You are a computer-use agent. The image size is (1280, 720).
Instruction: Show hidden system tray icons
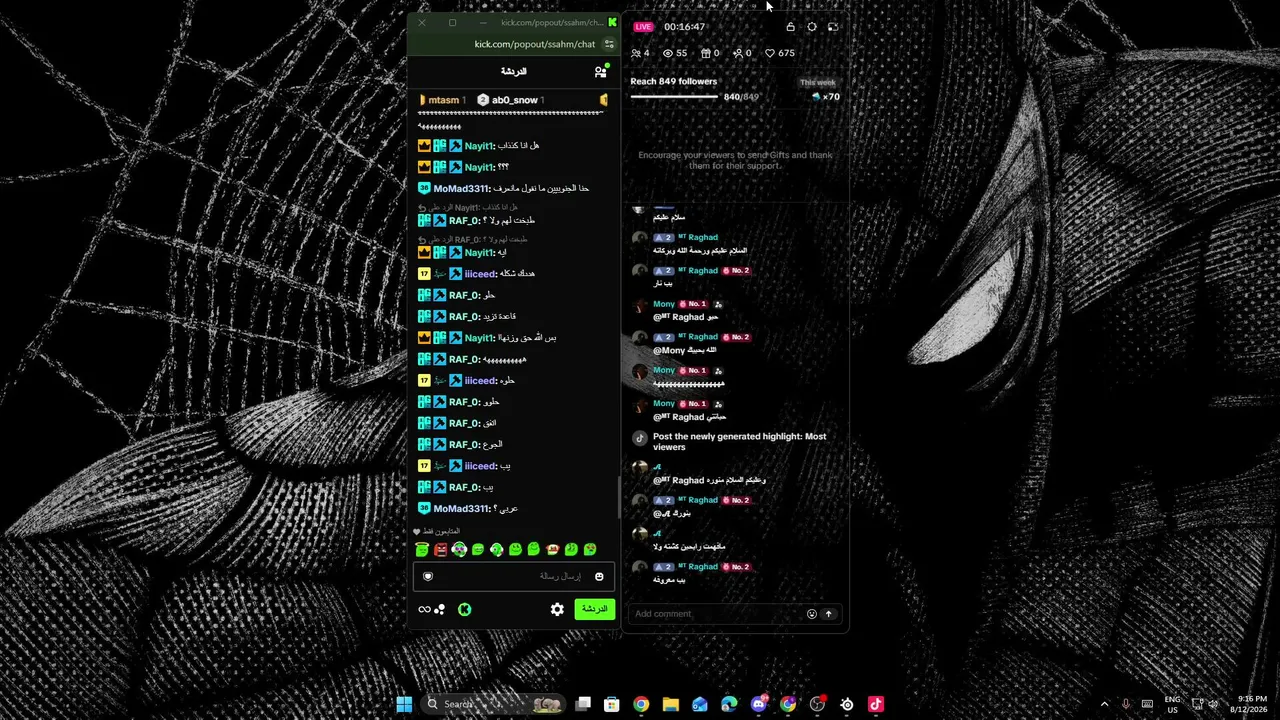tap(1104, 704)
